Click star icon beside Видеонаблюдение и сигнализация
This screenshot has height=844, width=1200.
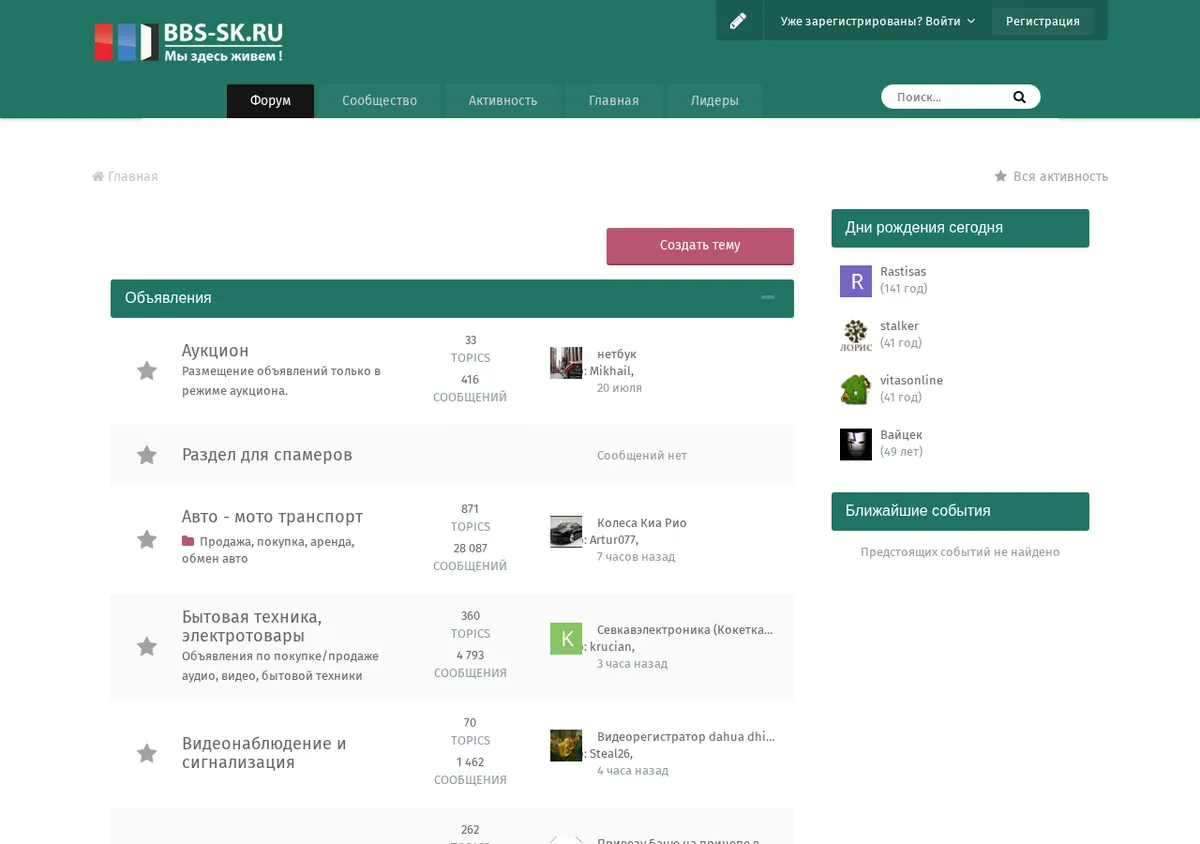point(147,754)
